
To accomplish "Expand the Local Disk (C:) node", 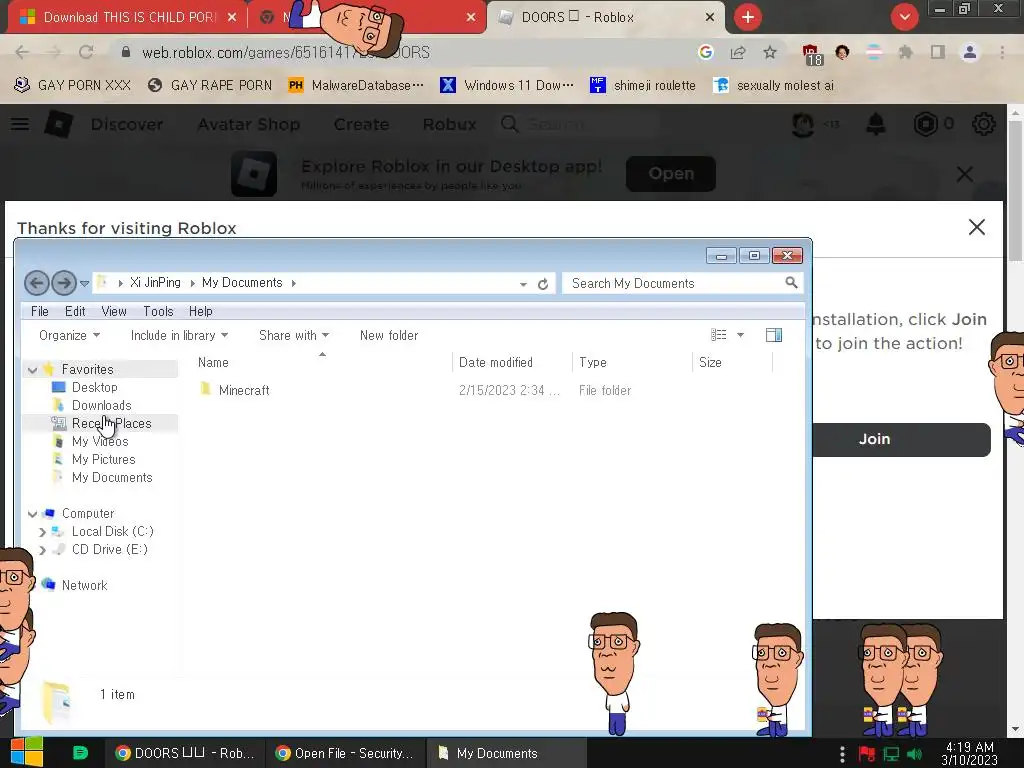I will 42,532.
